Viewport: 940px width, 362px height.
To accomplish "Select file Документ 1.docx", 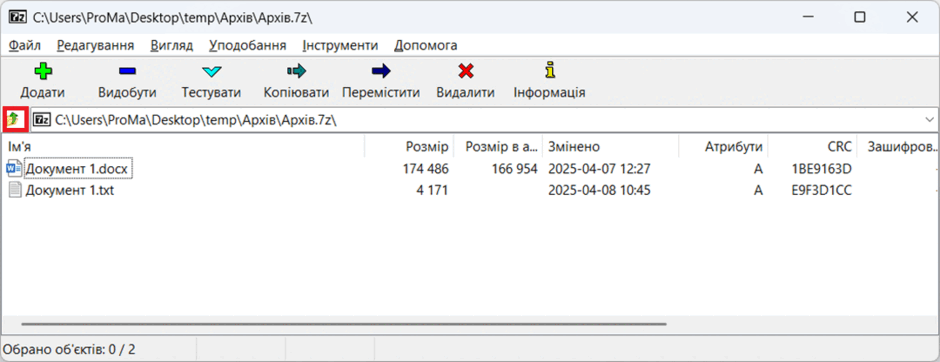I will coord(77,170).
